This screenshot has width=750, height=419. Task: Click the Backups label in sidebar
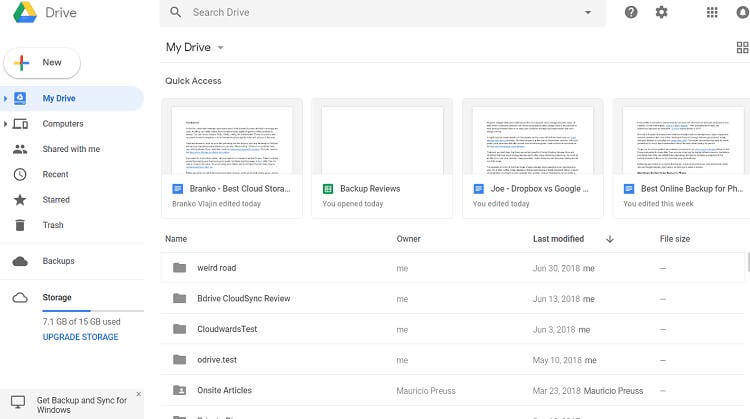(58, 261)
